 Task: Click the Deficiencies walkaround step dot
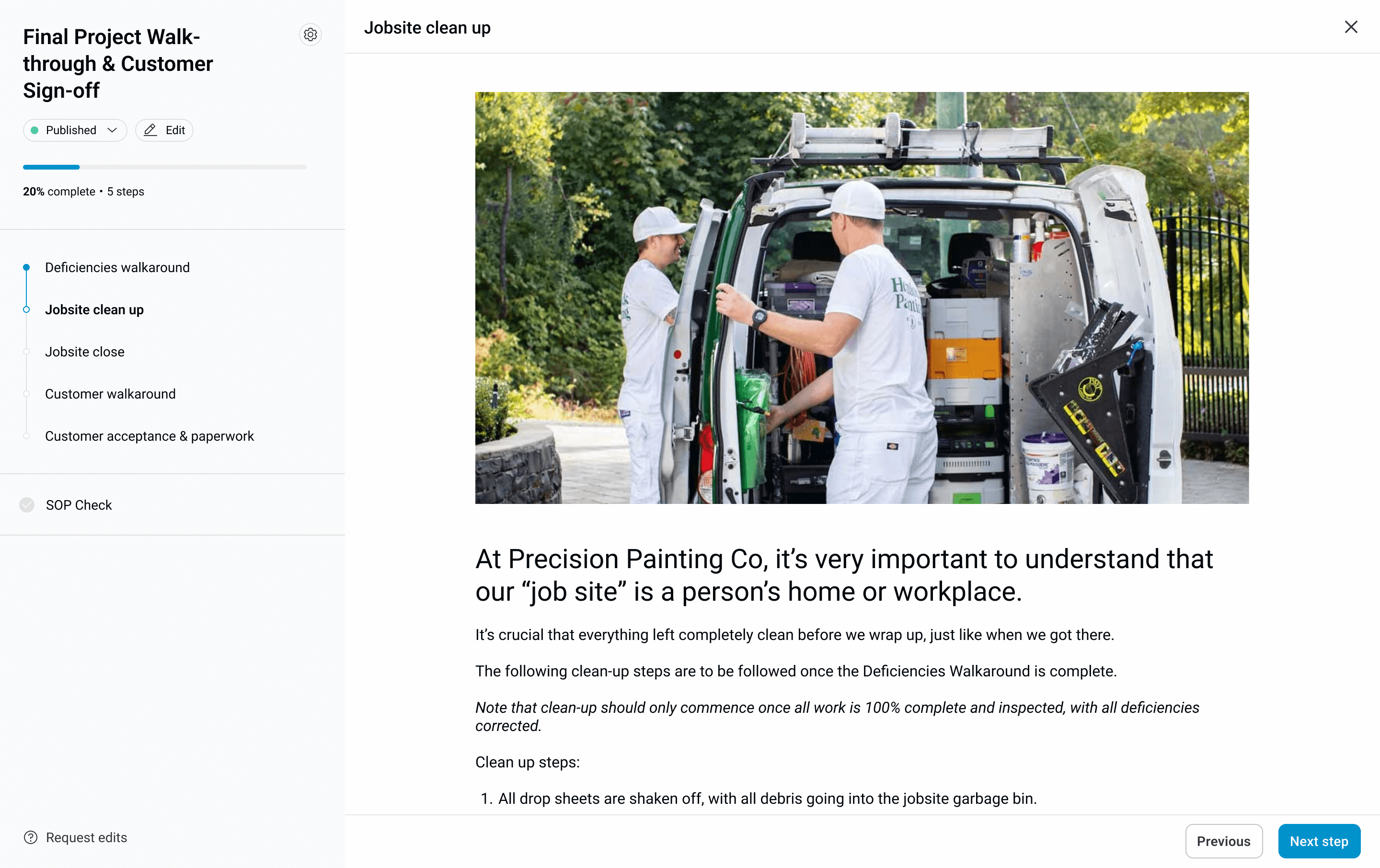[x=26, y=268]
